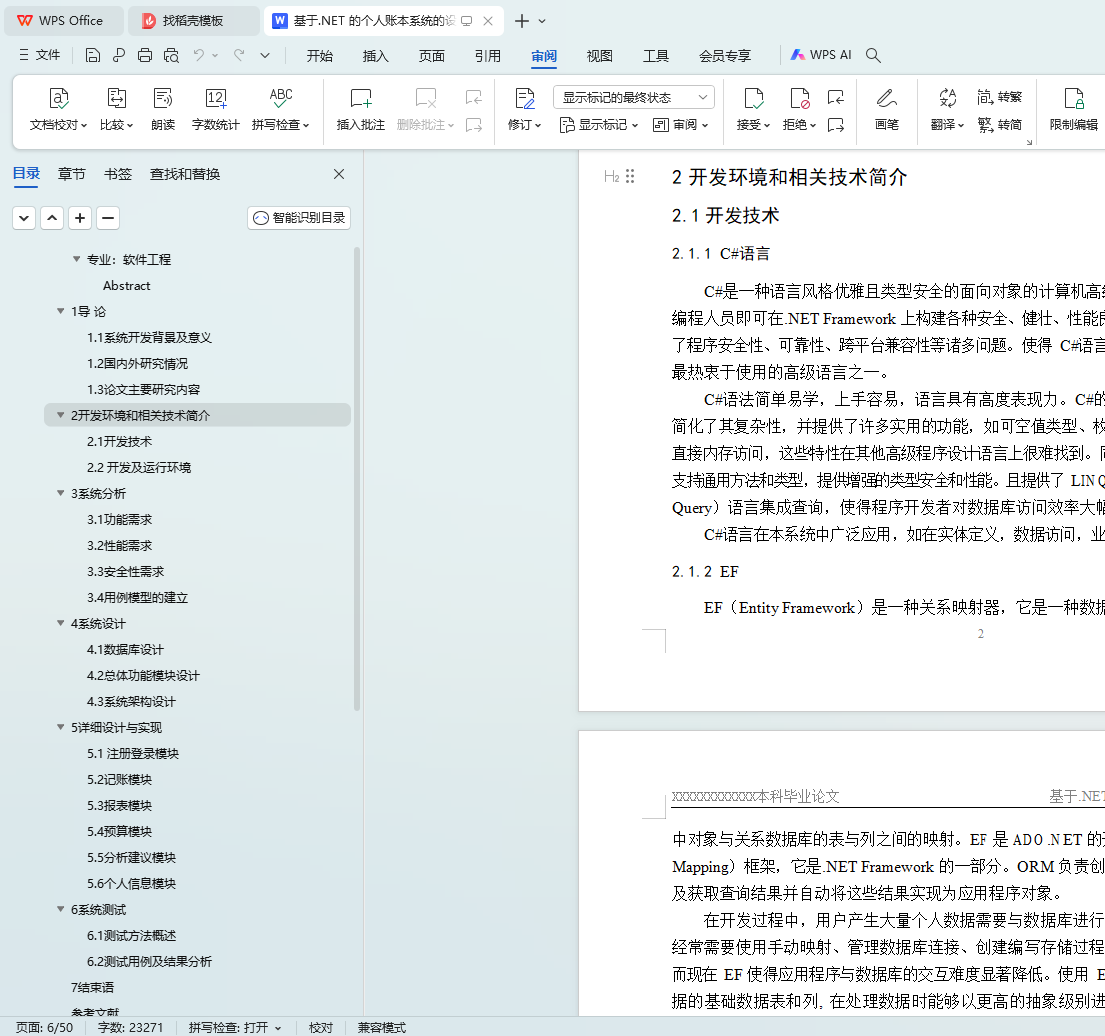Image resolution: width=1105 pixels, height=1036 pixels.
Task: Click the 接受 accept changes icon
Action: point(753,99)
